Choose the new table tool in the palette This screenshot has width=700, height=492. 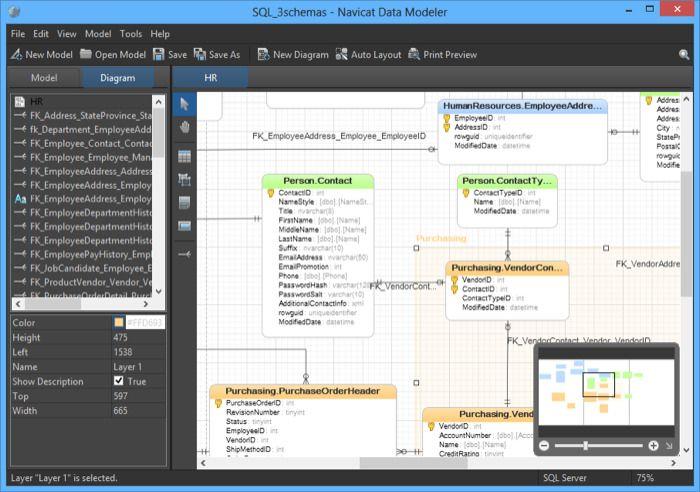point(184,156)
